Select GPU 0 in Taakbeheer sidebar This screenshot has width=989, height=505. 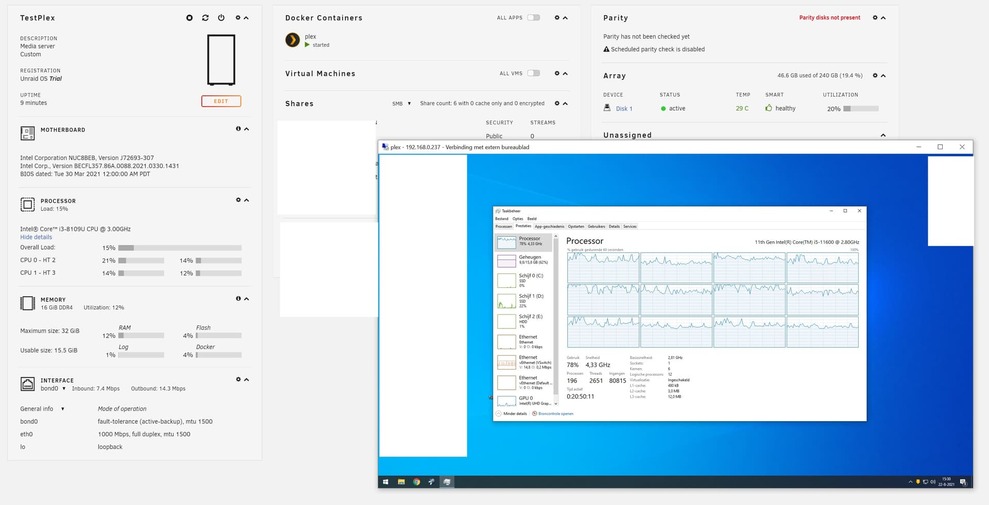(x=524, y=400)
